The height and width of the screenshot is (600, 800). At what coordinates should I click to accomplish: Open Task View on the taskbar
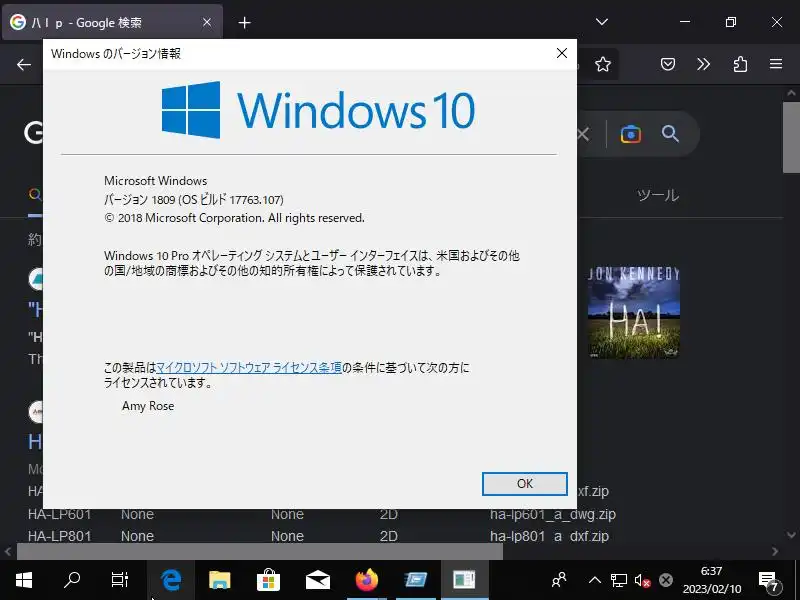120,580
